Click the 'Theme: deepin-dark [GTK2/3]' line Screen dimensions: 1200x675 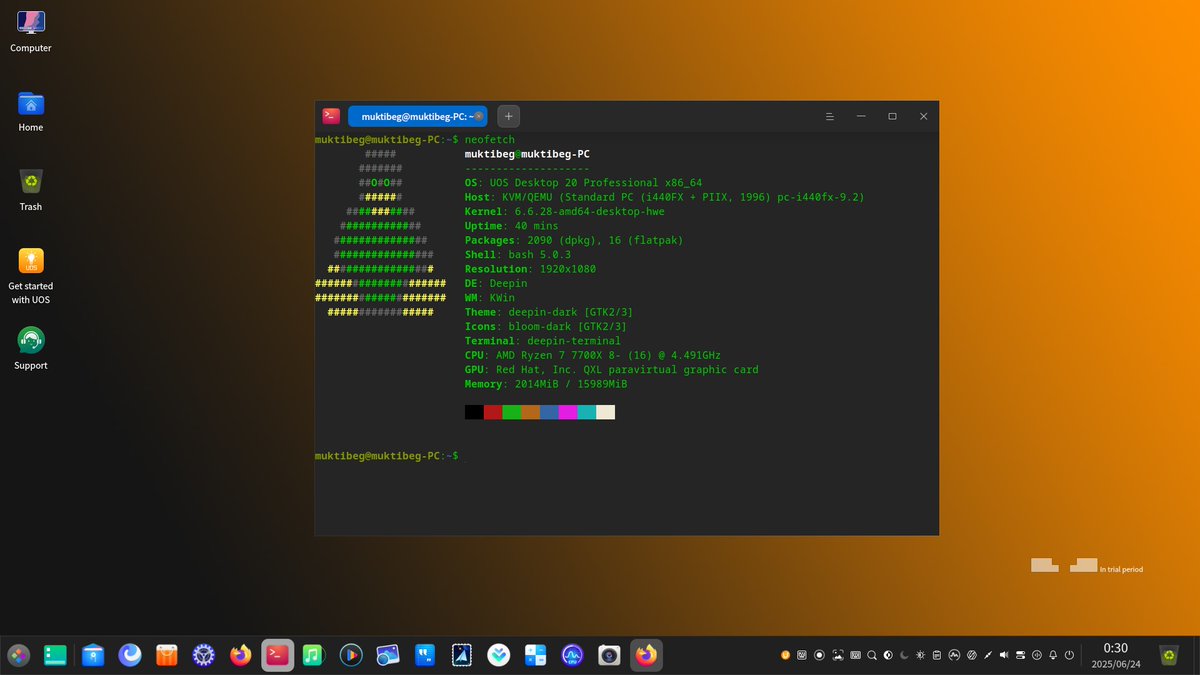tap(549, 312)
